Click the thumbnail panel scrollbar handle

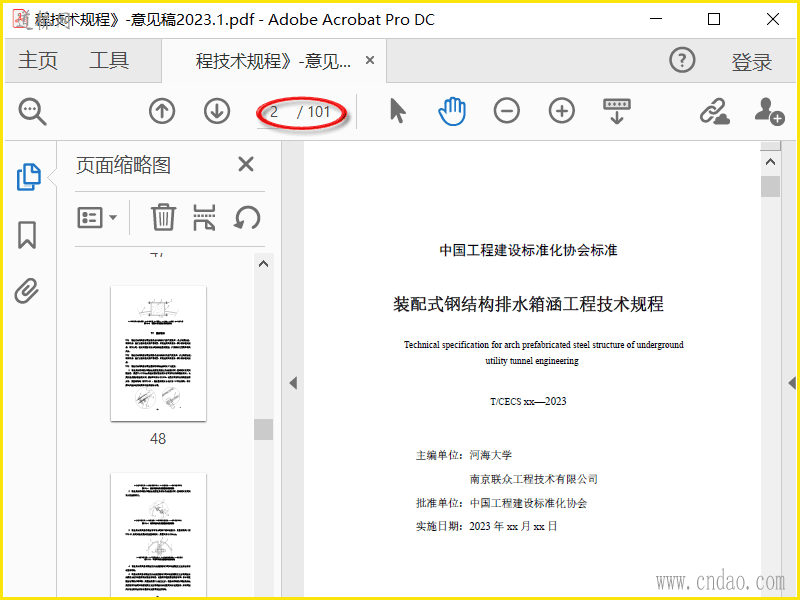coord(263,430)
